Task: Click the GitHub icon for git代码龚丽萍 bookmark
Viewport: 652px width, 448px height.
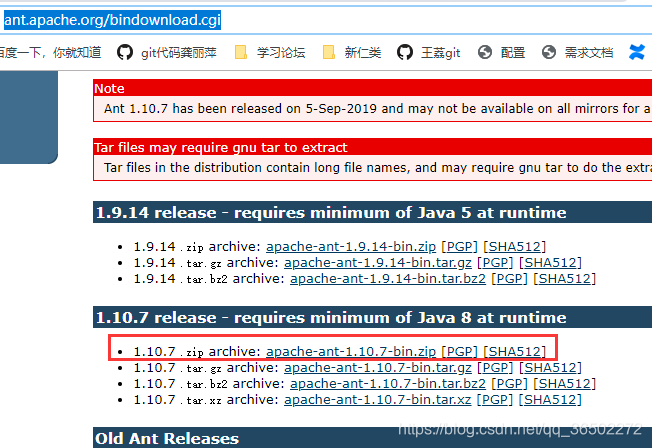Action: [x=125, y=53]
